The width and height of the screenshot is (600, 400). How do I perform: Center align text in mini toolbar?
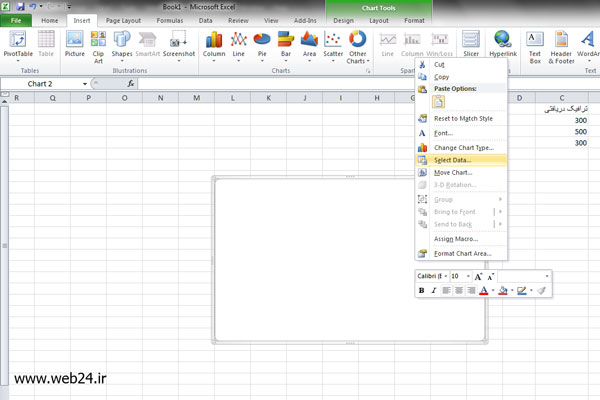click(x=459, y=291)
